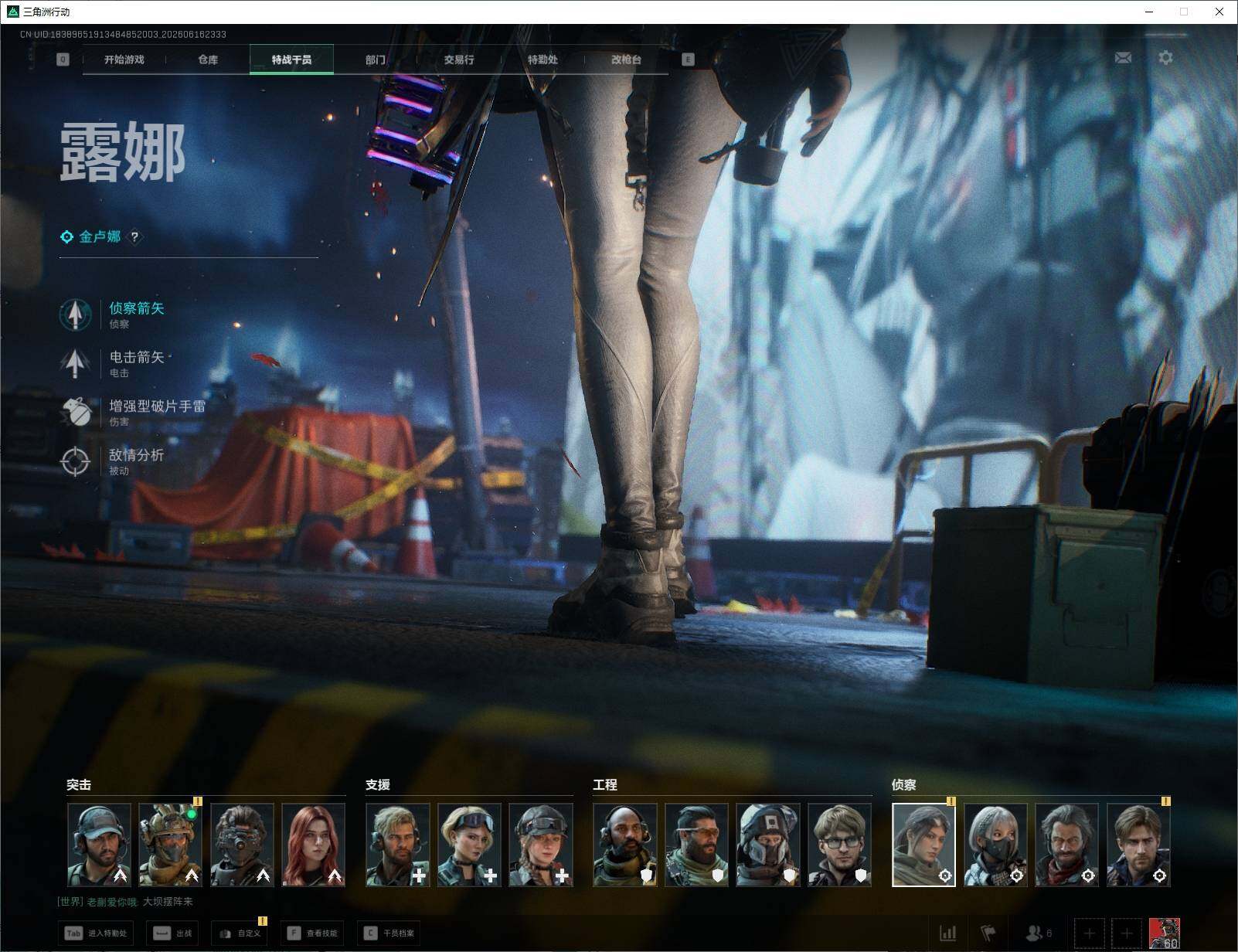The width and height of the screenshot is (1238, 952).
Task: Open the 仓库 tab
Action: 208,59
